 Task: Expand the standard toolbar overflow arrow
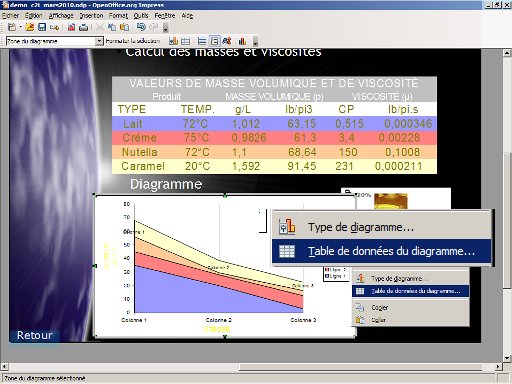166,28
